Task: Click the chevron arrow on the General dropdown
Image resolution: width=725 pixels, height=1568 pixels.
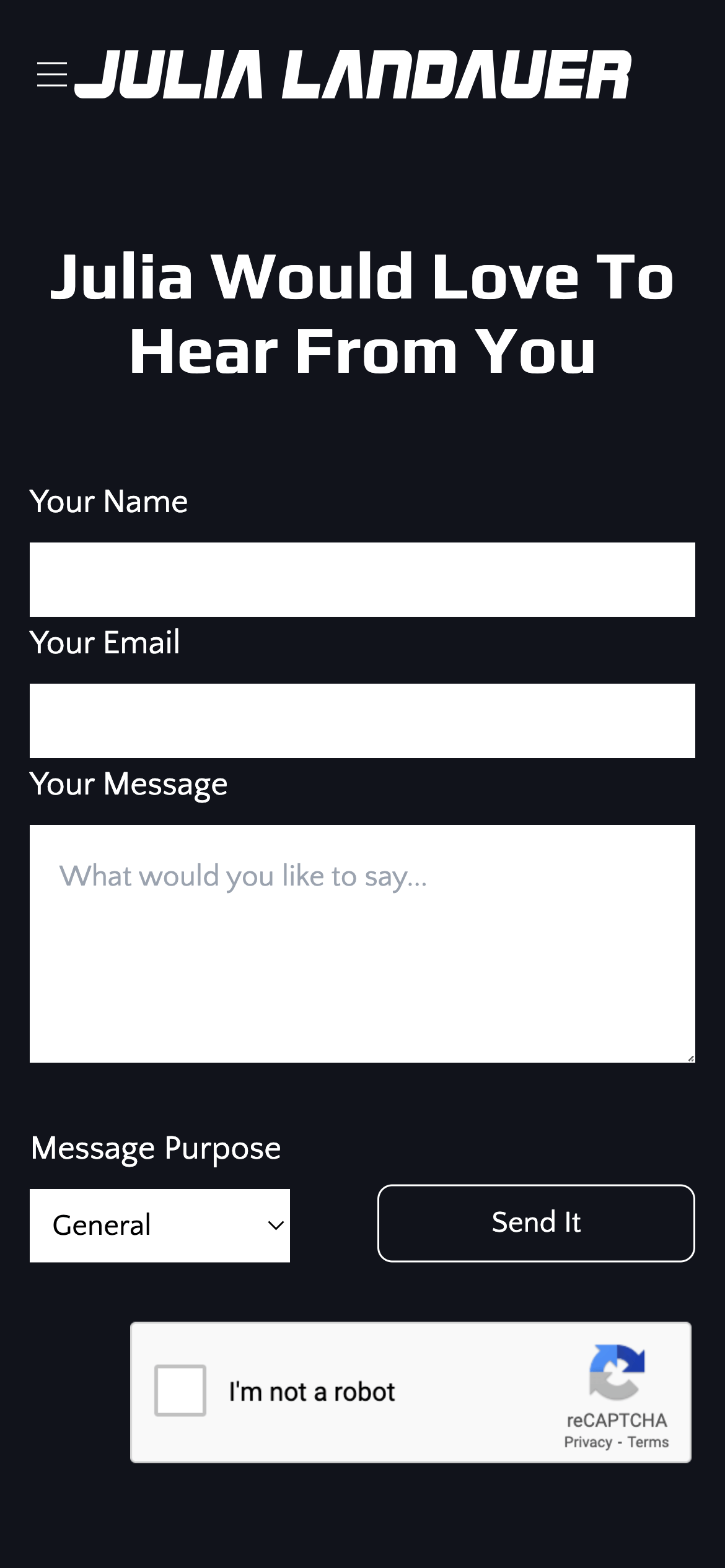Action: click(275, 1225)
